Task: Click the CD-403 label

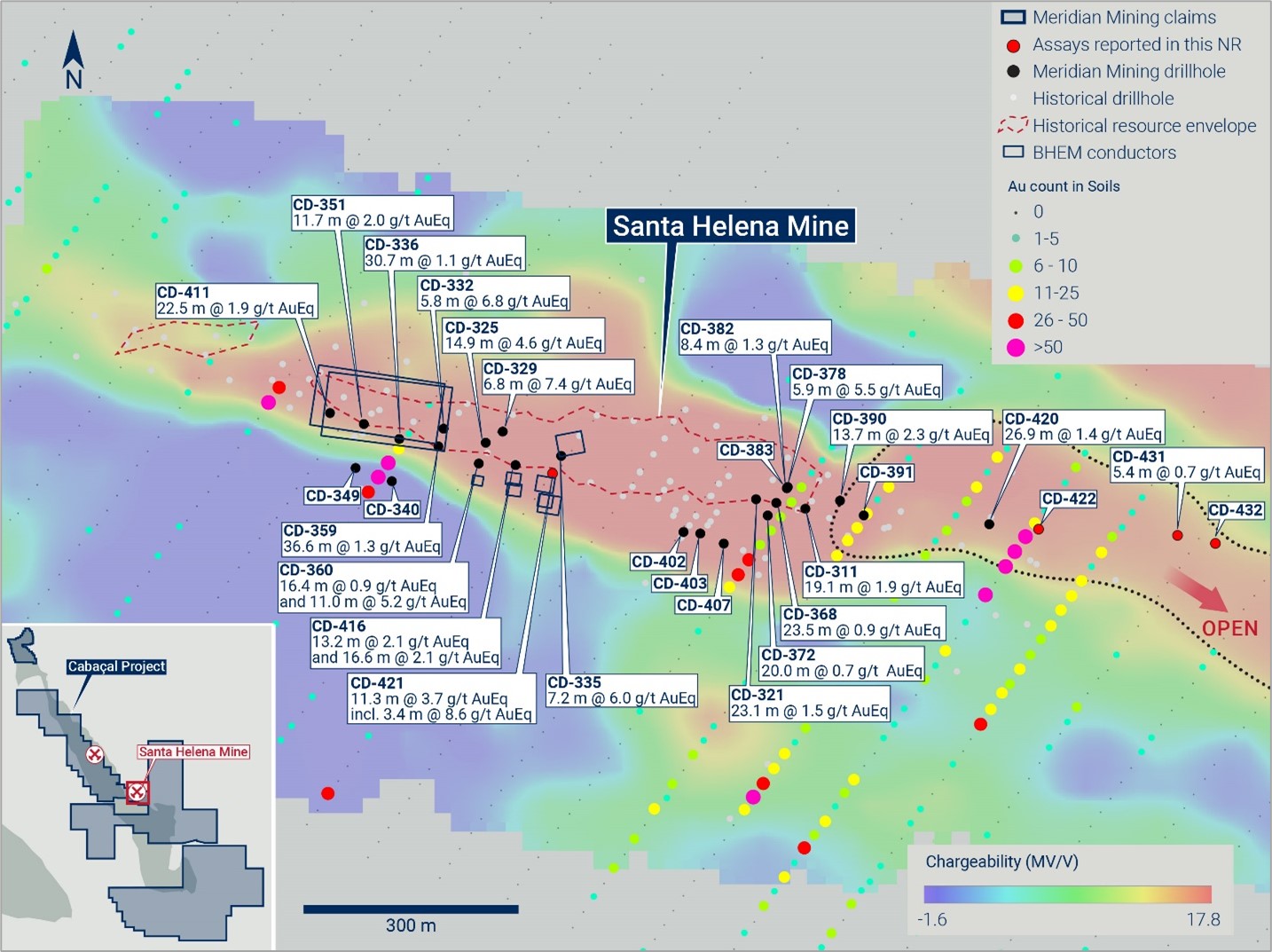Action: [x=680, y=584]
